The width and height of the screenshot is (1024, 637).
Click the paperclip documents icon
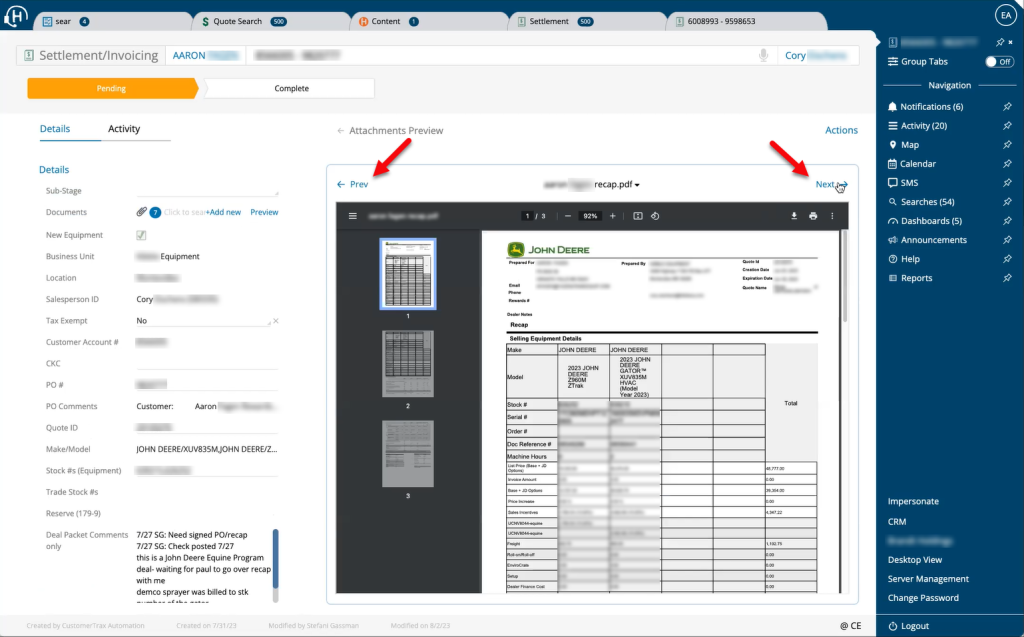click(142, 212)
